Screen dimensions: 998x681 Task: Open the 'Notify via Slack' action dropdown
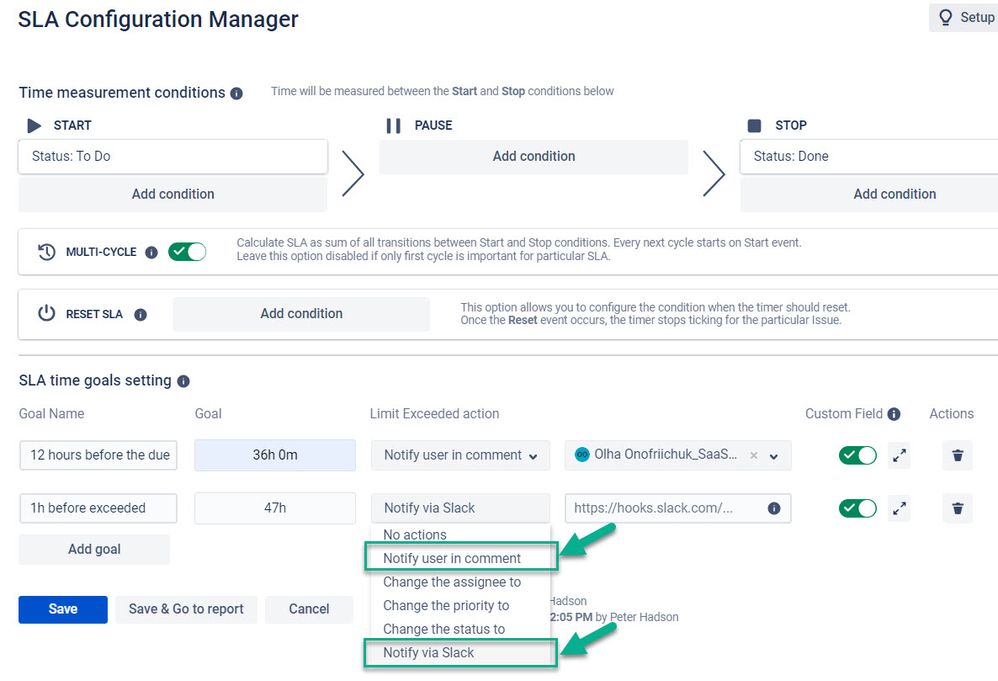point(460,508)
